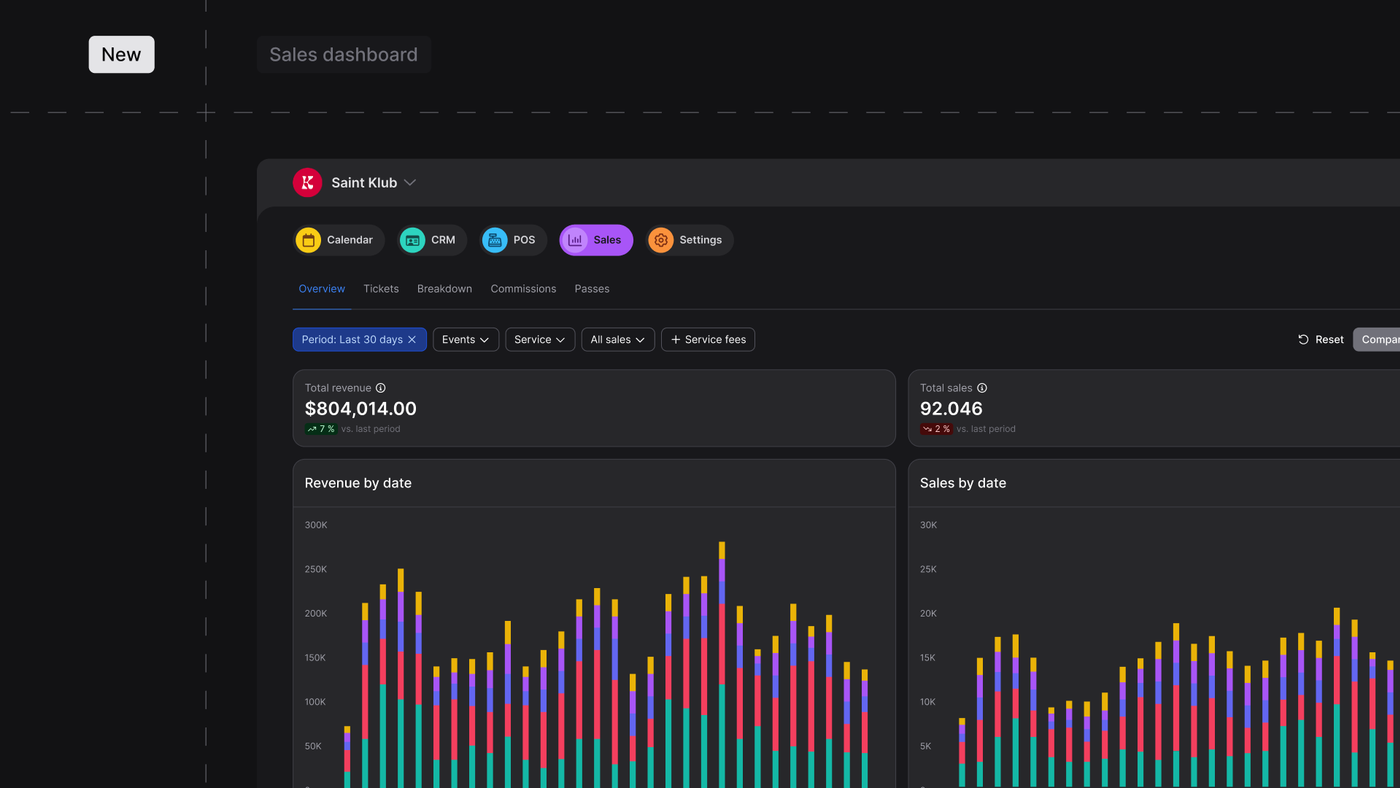Image resolution: width=1400 pixels, height=788 pixels.
Task: Click the Sales dashboard title label
Action: [x=344, y=55]
